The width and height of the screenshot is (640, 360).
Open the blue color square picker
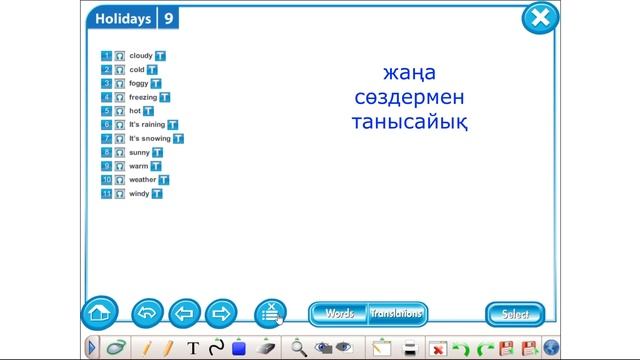(x=239, y=348)
